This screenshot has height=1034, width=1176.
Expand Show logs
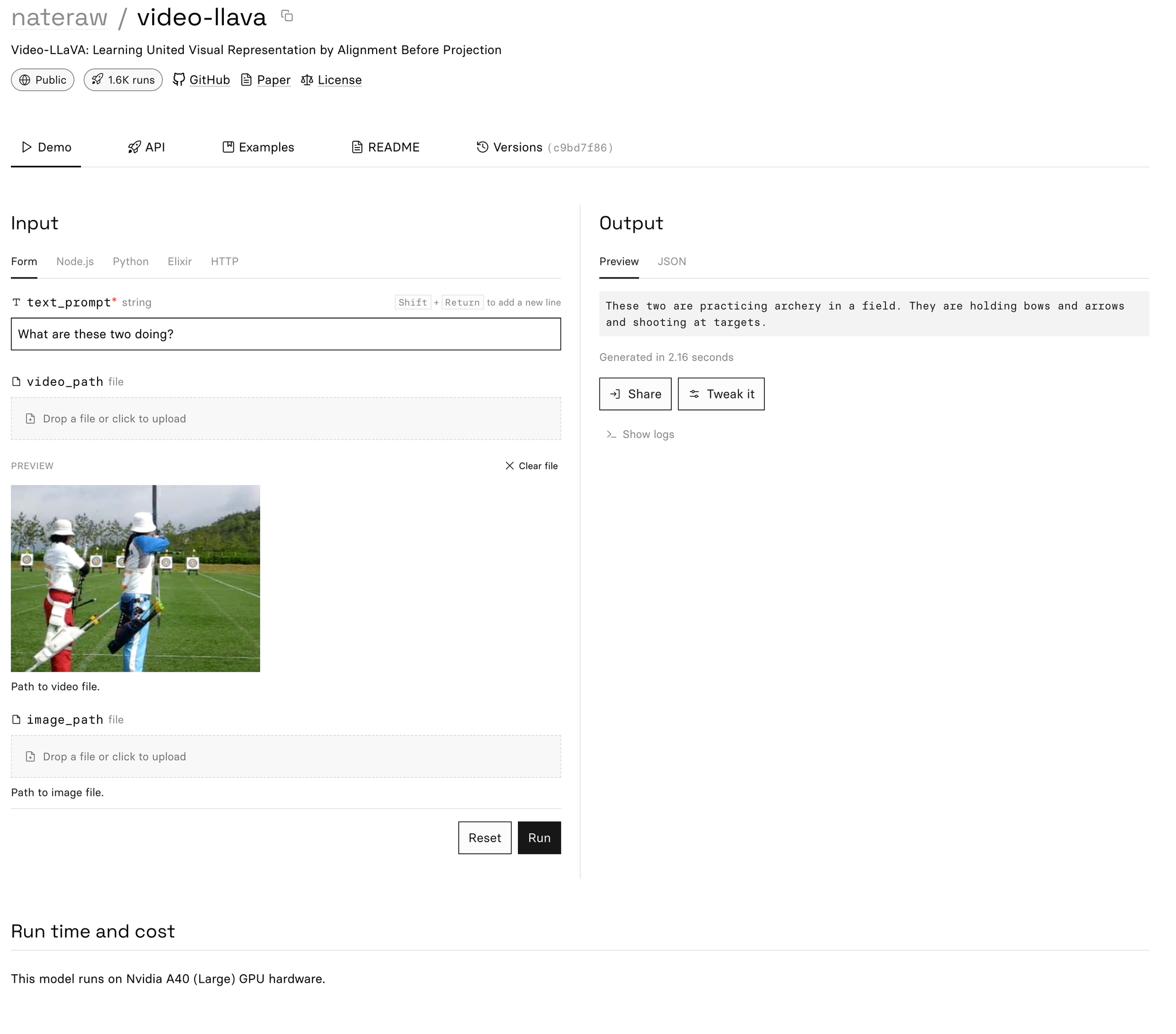click(x=640, y=435)
